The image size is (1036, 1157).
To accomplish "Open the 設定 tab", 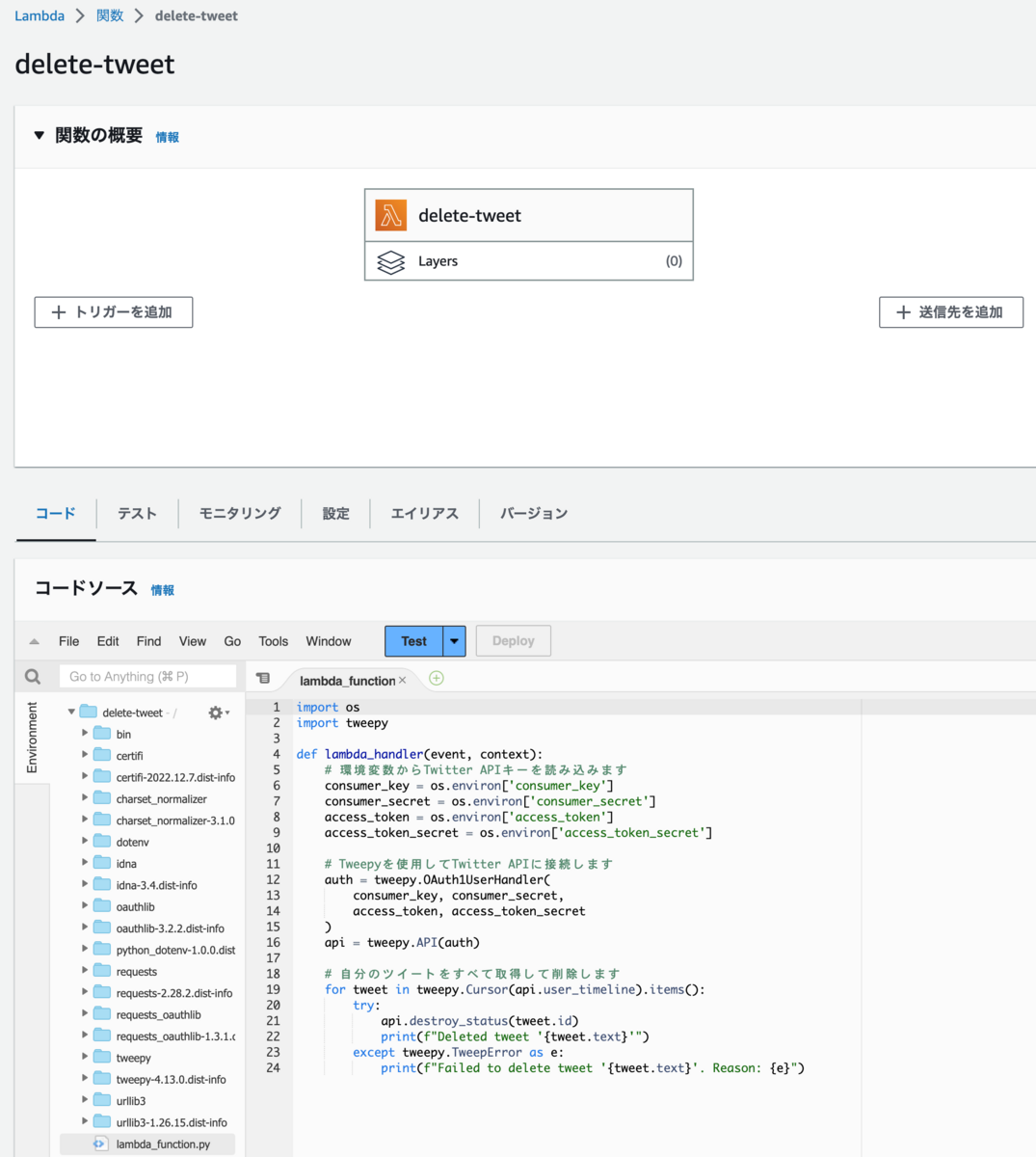I will pyautogui.click(x=336, y=514).
